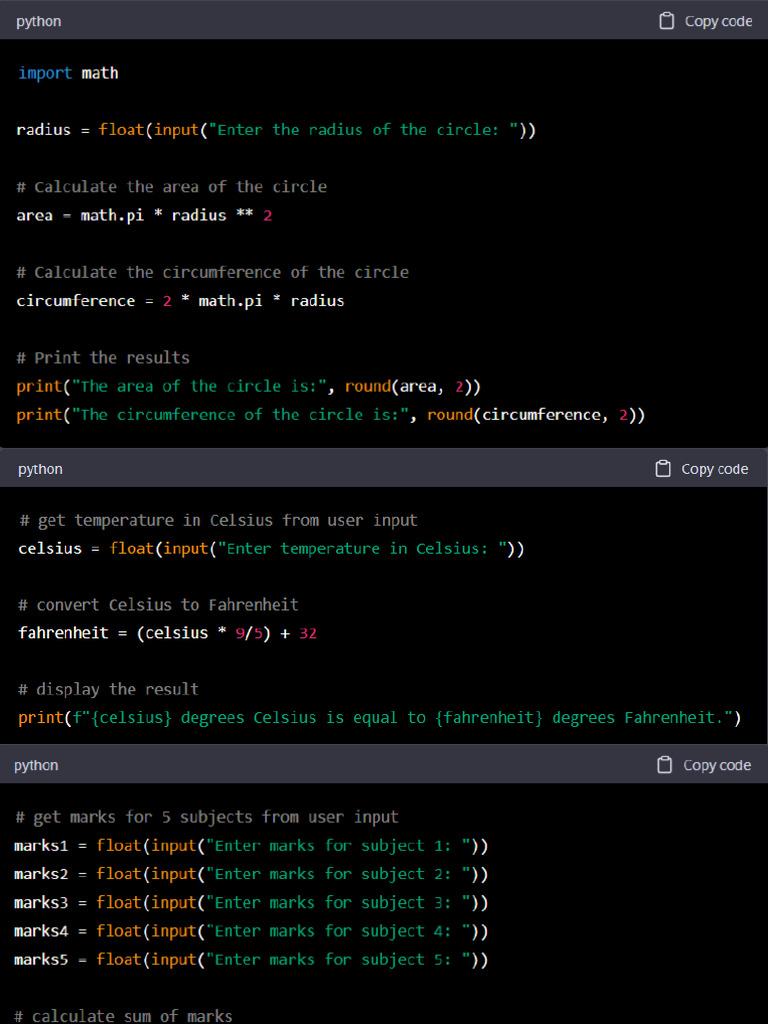The image size is (768, 1024).
Task: Click clipboard icon above the subject marks code
Action: tap(665, 765)
